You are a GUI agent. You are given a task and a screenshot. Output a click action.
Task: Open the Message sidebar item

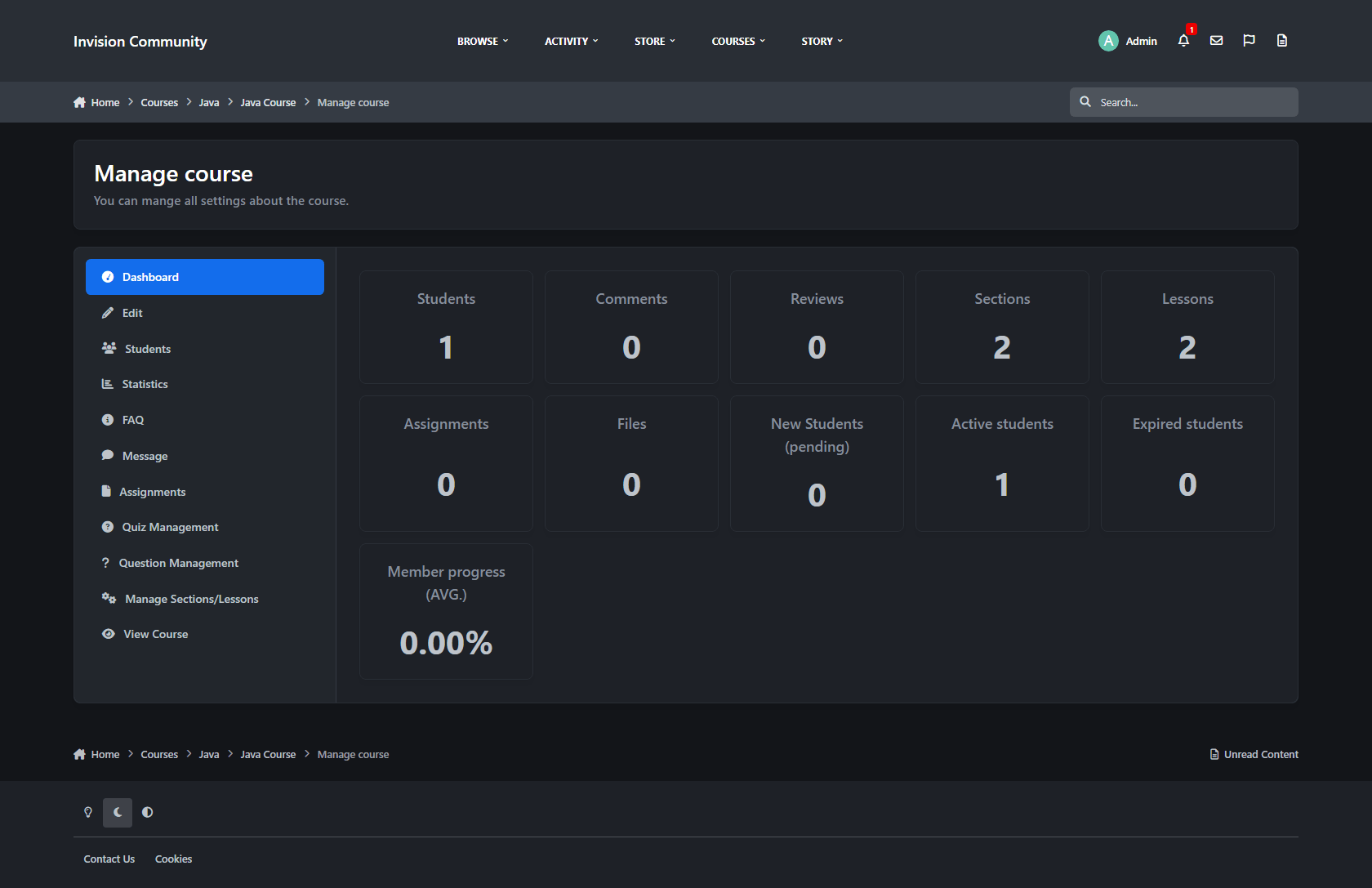pyautogui.click(x=205, y=456)
